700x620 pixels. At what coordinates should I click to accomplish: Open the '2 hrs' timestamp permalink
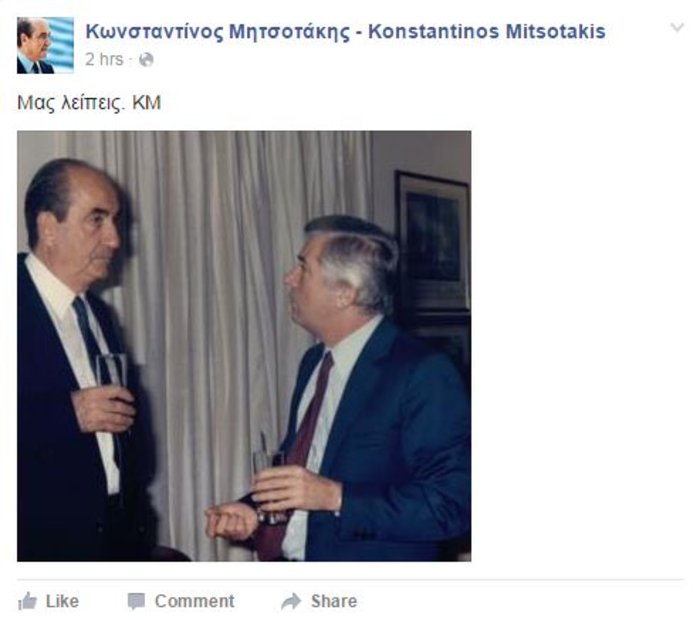click(104, 59)
